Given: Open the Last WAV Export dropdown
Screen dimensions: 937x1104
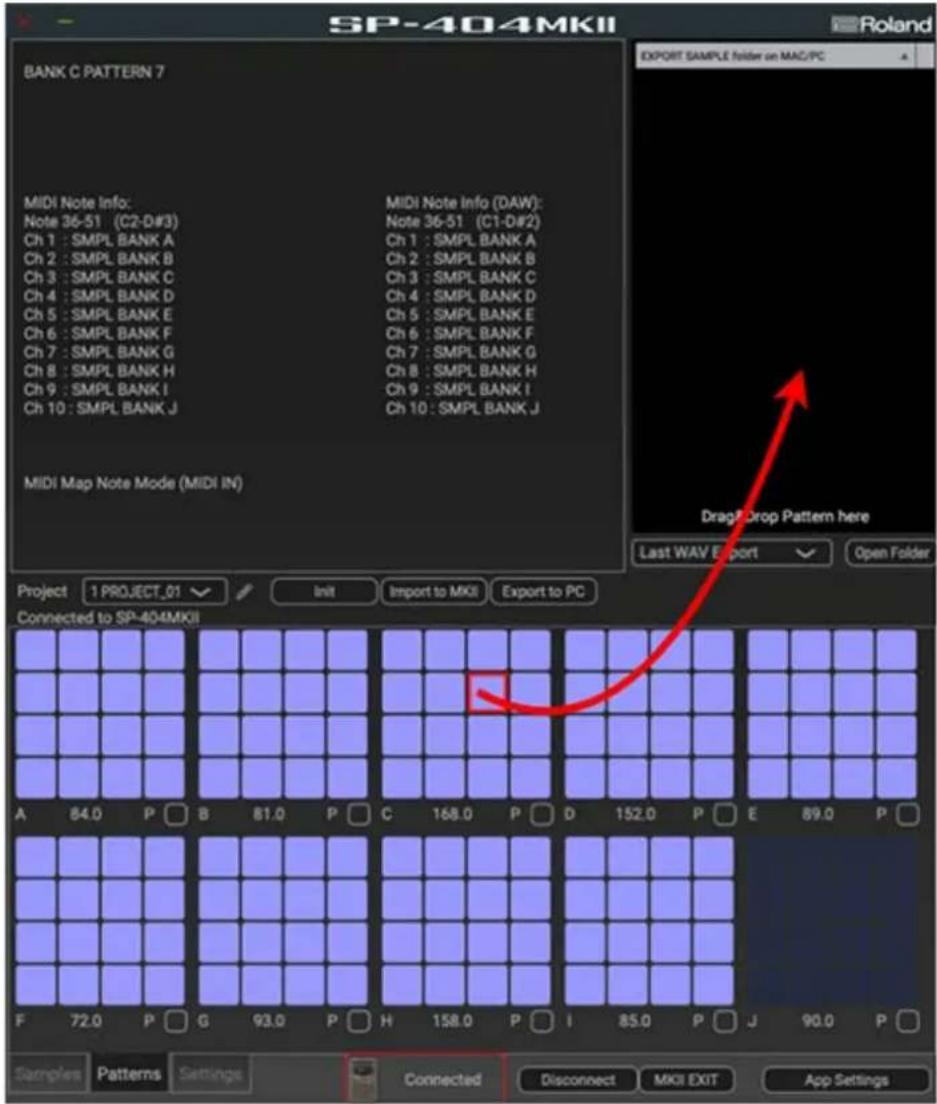Looking at the screenshot, I should point(731,553).
